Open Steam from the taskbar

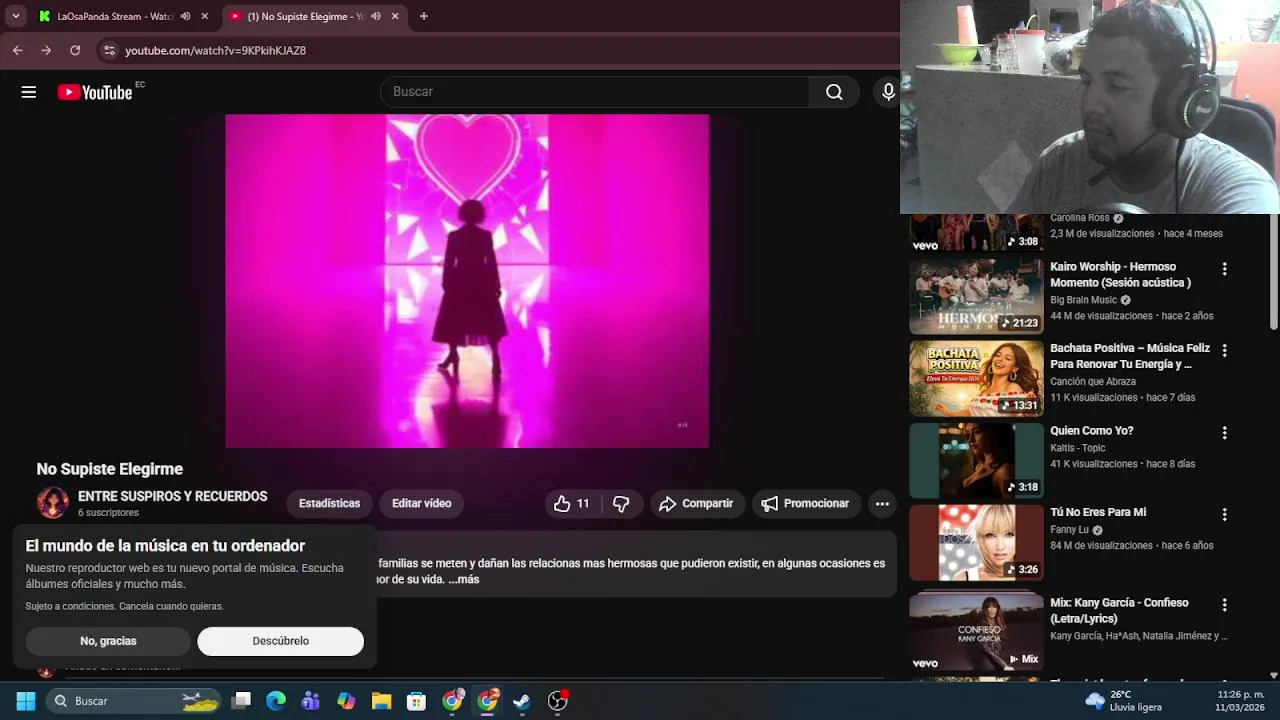pos(522,701)
